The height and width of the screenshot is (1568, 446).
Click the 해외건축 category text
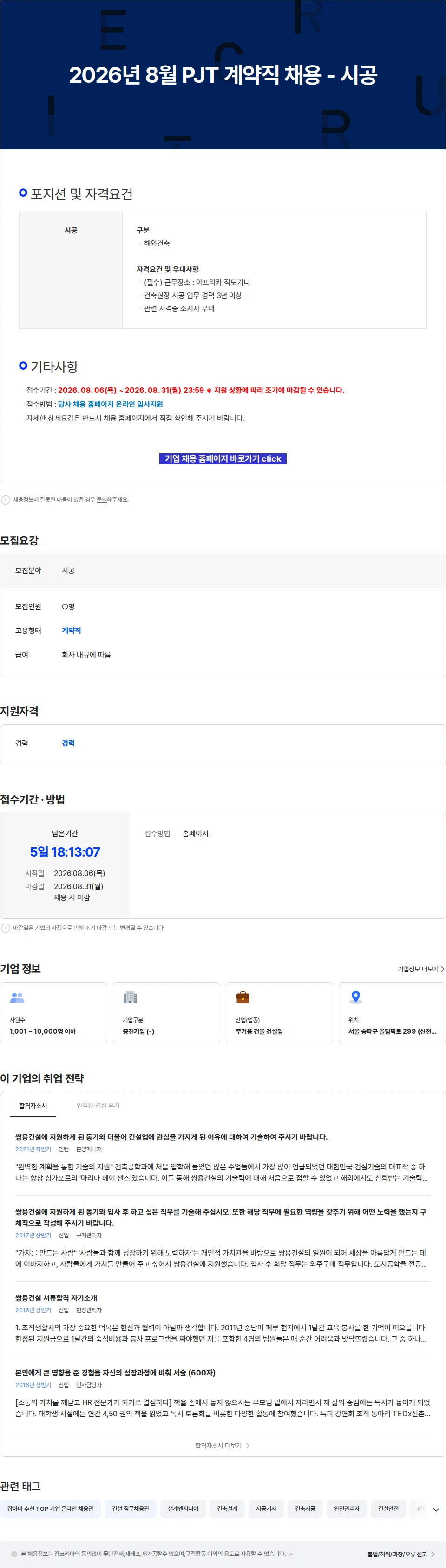click(x=157, y=244)
